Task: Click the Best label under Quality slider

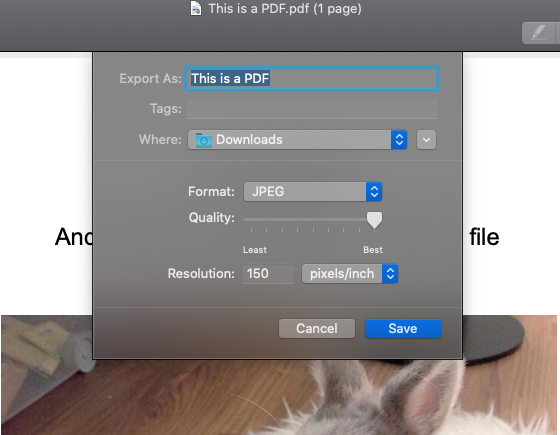Action: pos(373,250)
